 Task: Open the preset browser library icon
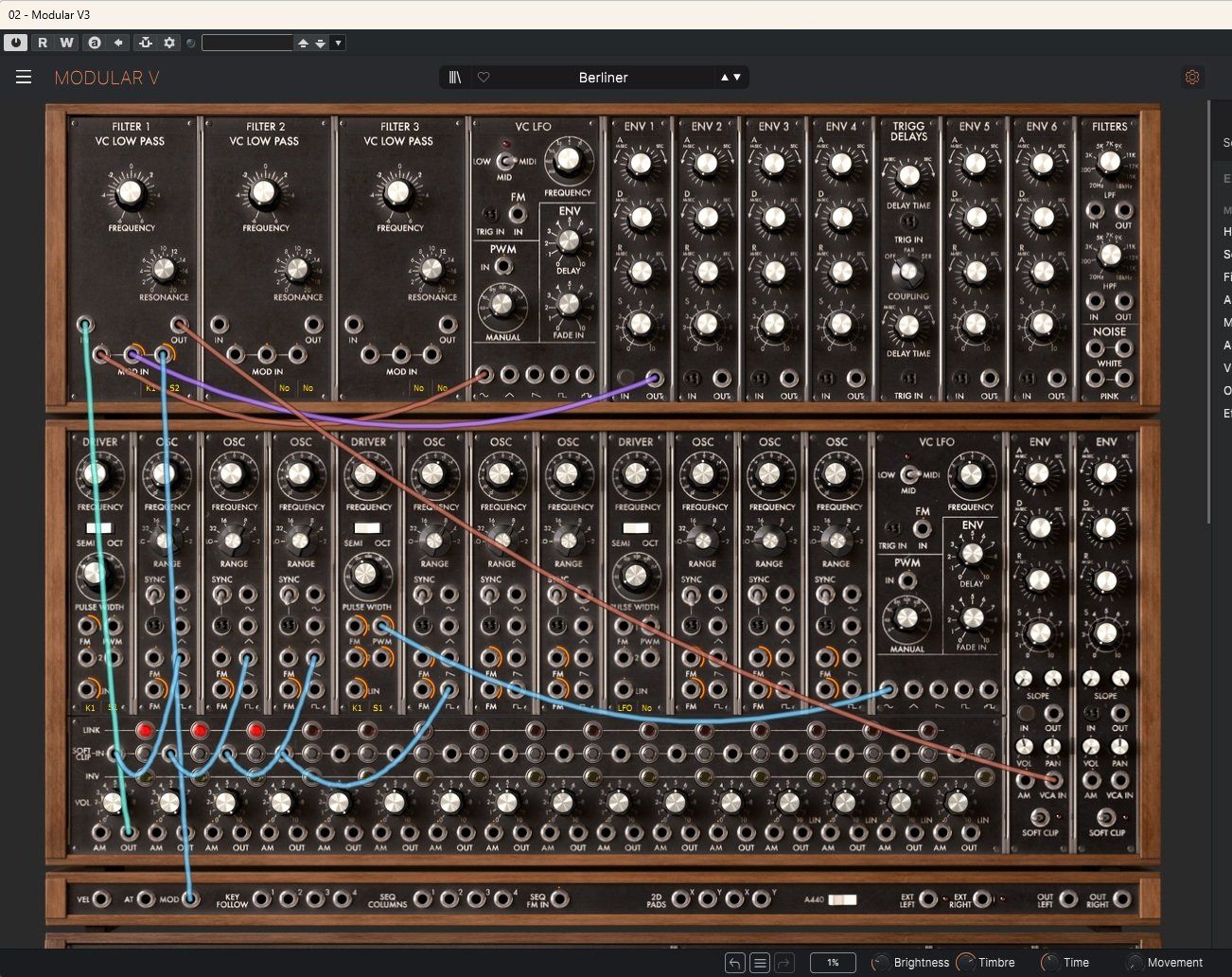tap(455, 78)
